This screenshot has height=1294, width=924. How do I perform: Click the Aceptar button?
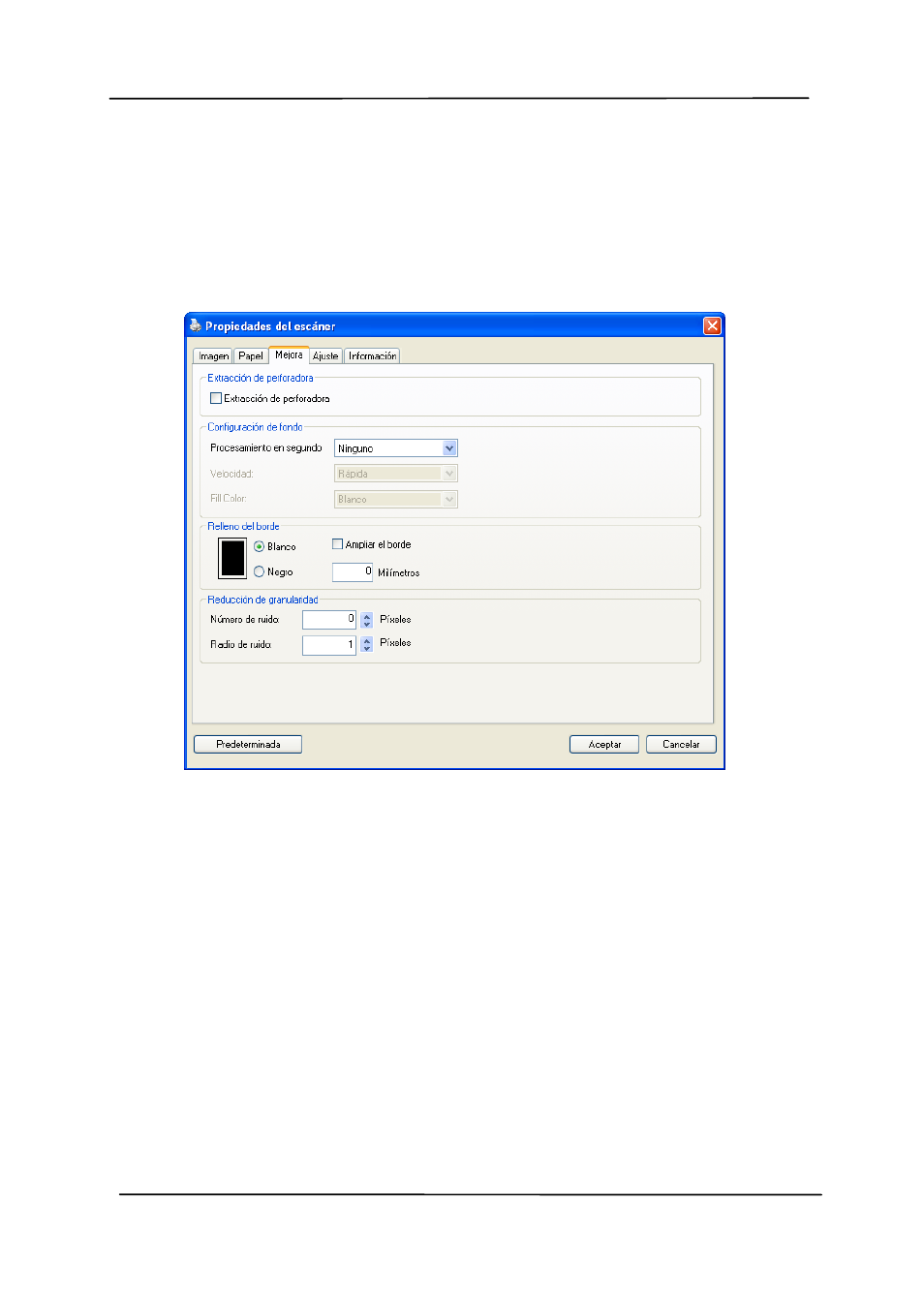(x=604, y=744)
